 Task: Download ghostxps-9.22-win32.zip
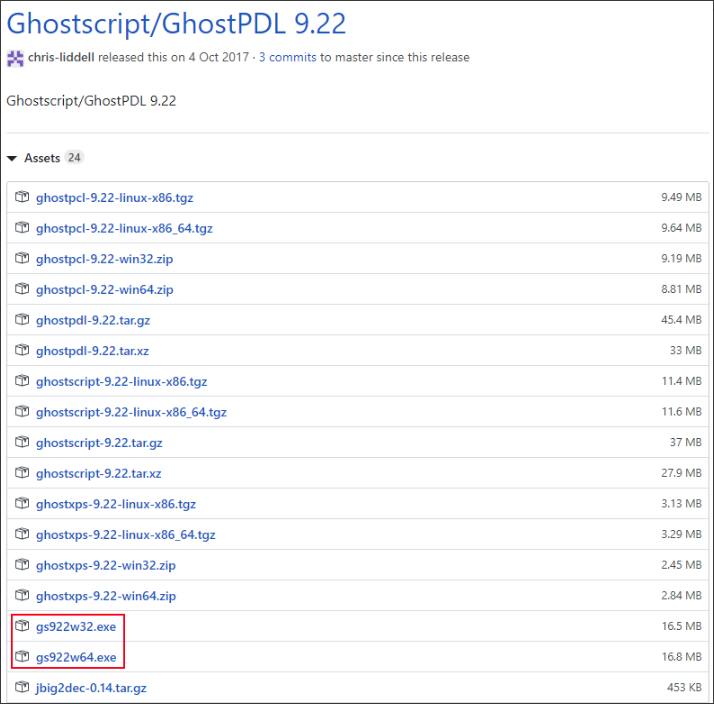(x=106, y=565)
